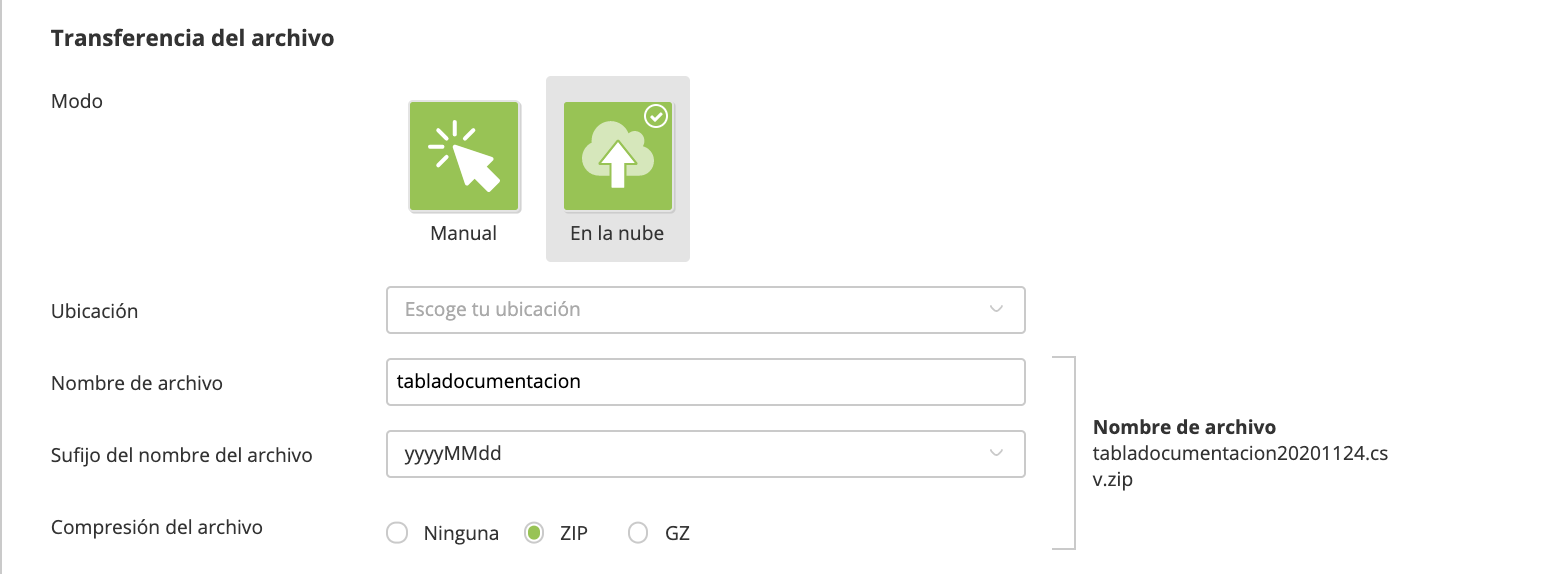Screen dimensions: 1546x574
Task: Click the Compresión del archivo label
Action: pos(157,527)
